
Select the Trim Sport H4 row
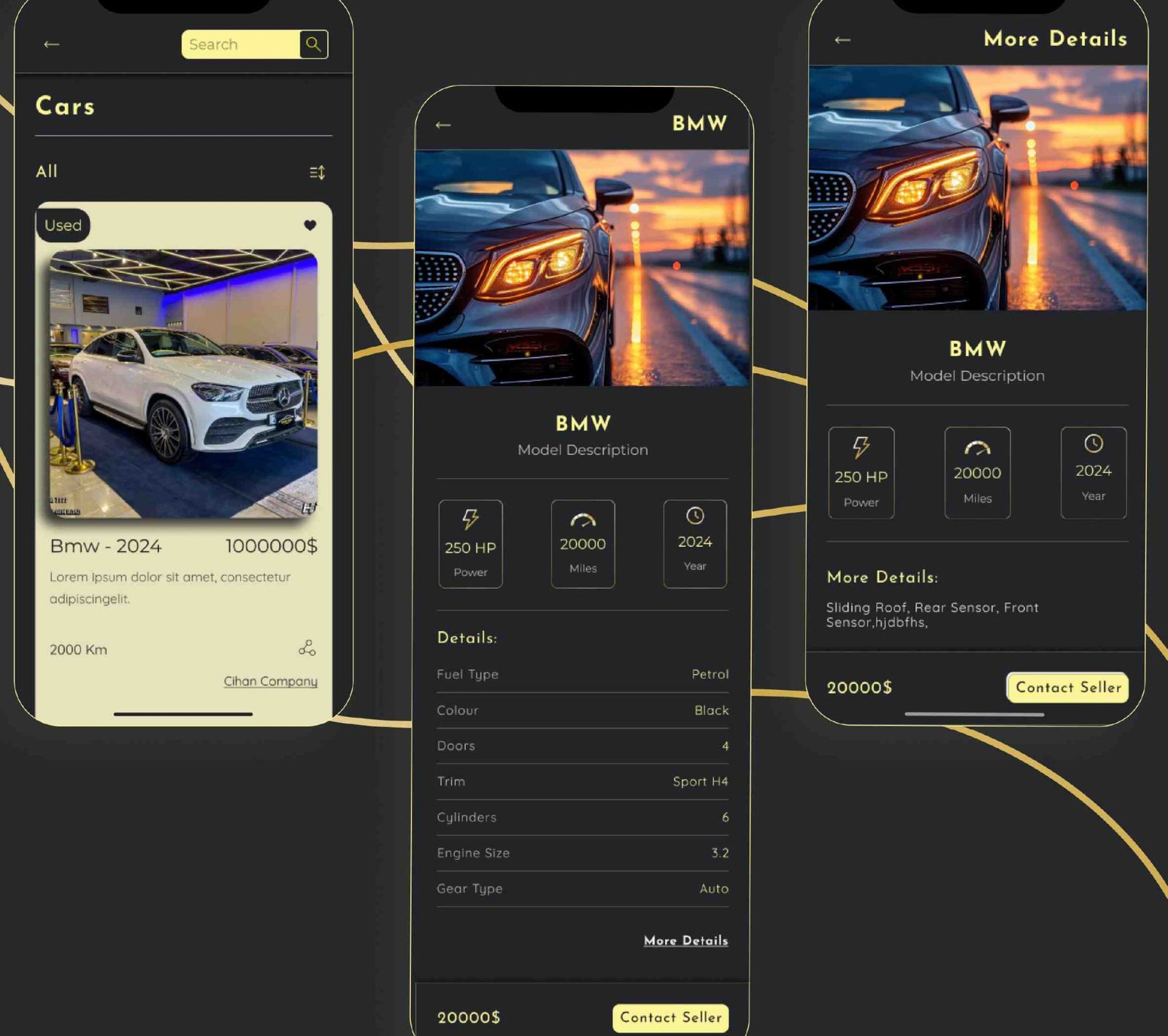click(583, 782)
